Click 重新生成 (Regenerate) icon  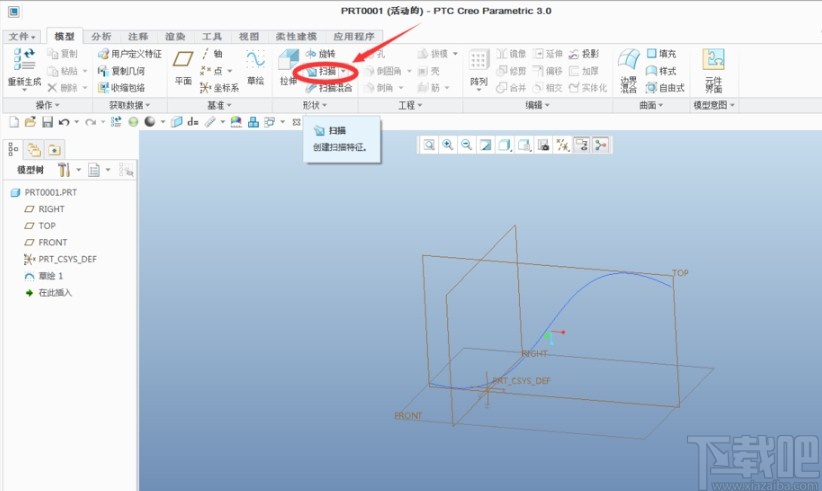[x=23, y=61]
